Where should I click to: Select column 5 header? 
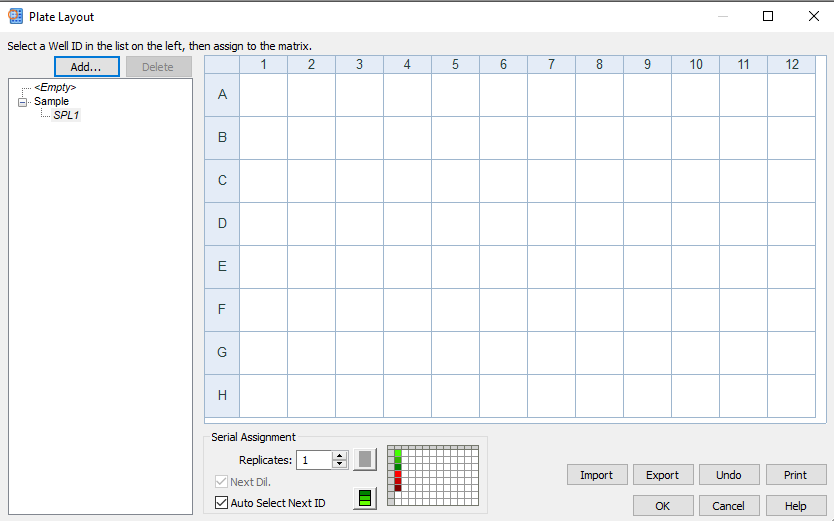click(455, 64)
